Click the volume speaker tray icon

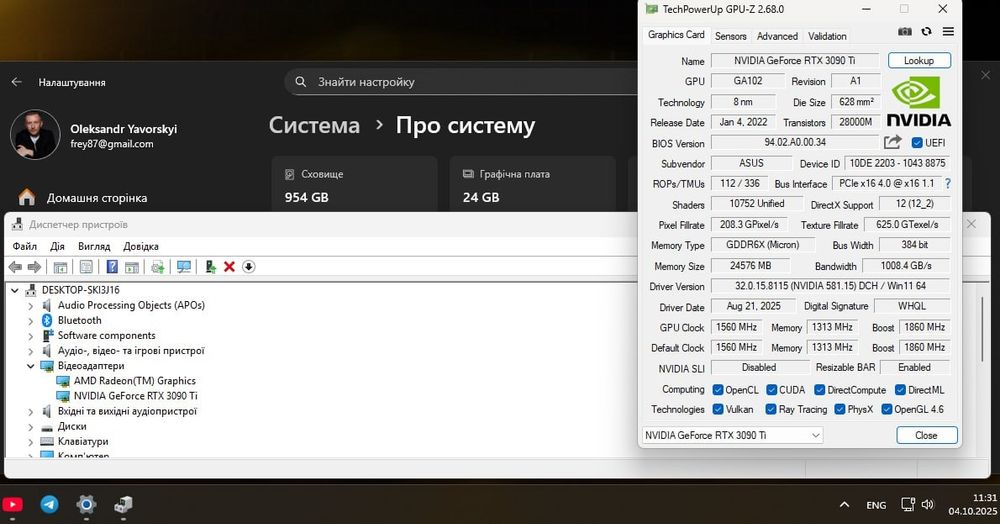(928, 504)
